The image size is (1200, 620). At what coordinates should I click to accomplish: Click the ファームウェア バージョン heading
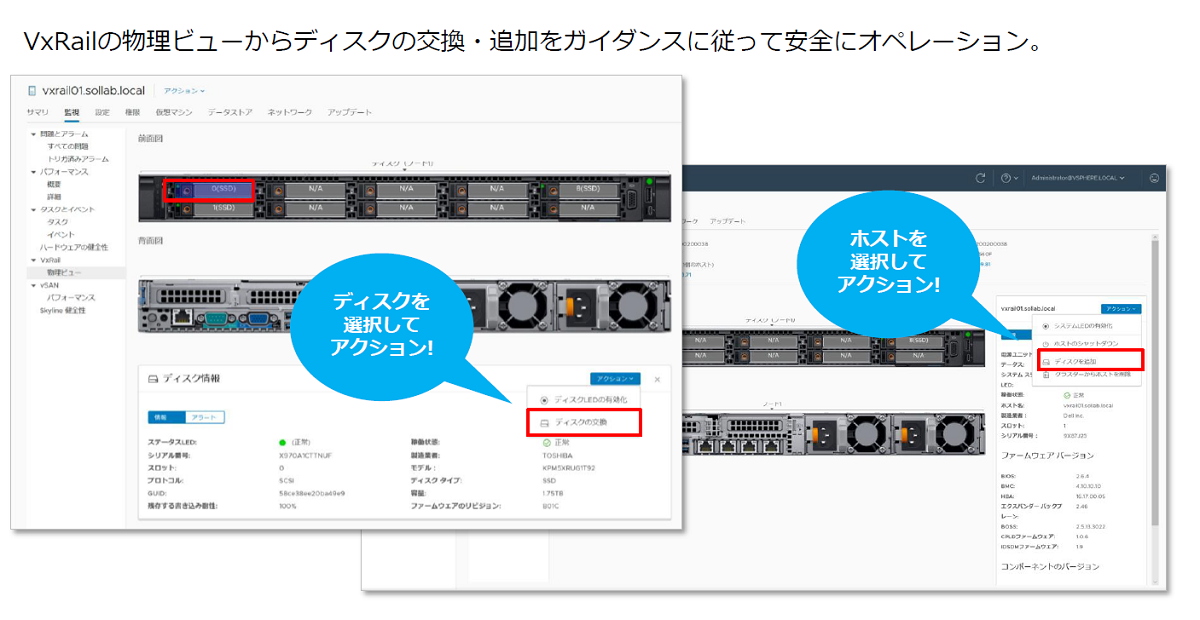(1049, 455)
